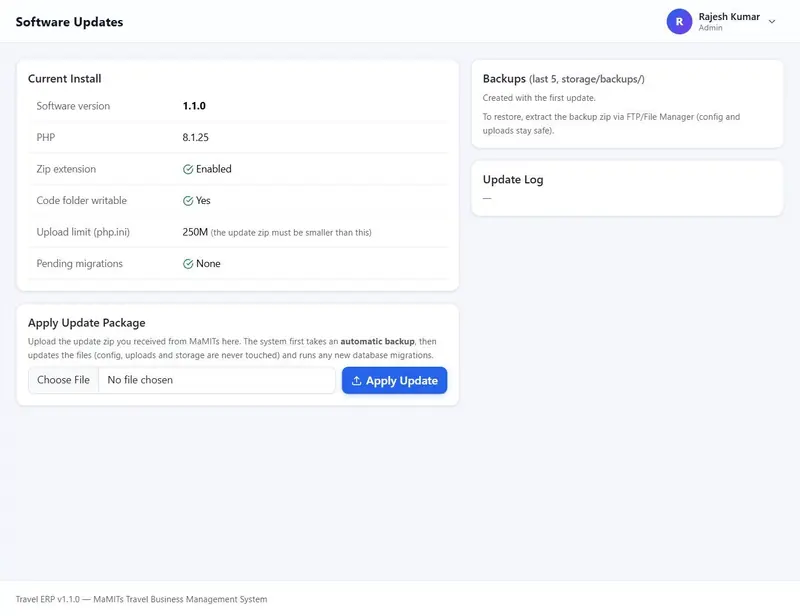The height and width of the screenshot is (616, 800).
Task: Click the upload icon in Apply Update
Action: point(357,381)
